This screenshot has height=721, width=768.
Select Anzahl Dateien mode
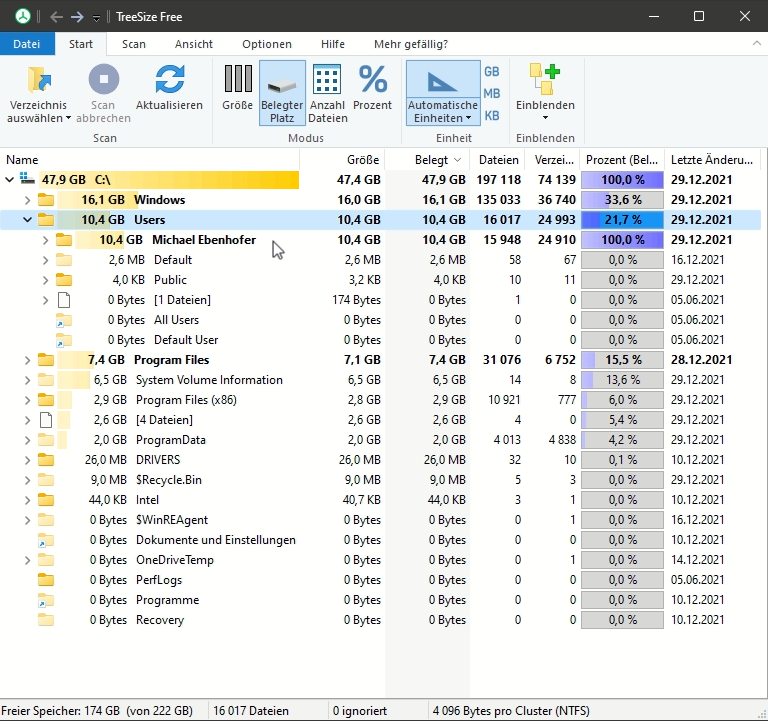click(328, 93)
